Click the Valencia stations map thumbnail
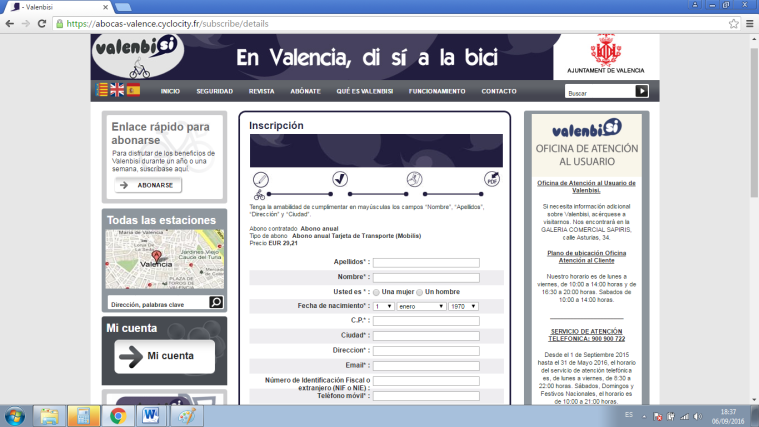The width and height of the screenshot is (759, 427). 165,259
